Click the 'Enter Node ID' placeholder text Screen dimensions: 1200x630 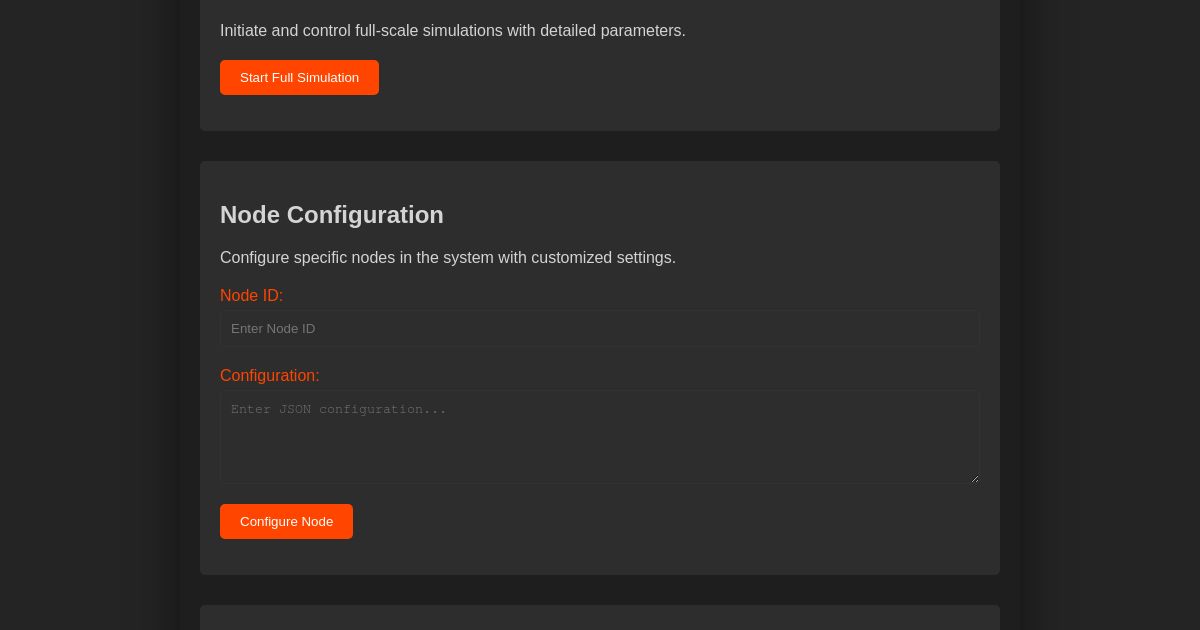(273, 329)
